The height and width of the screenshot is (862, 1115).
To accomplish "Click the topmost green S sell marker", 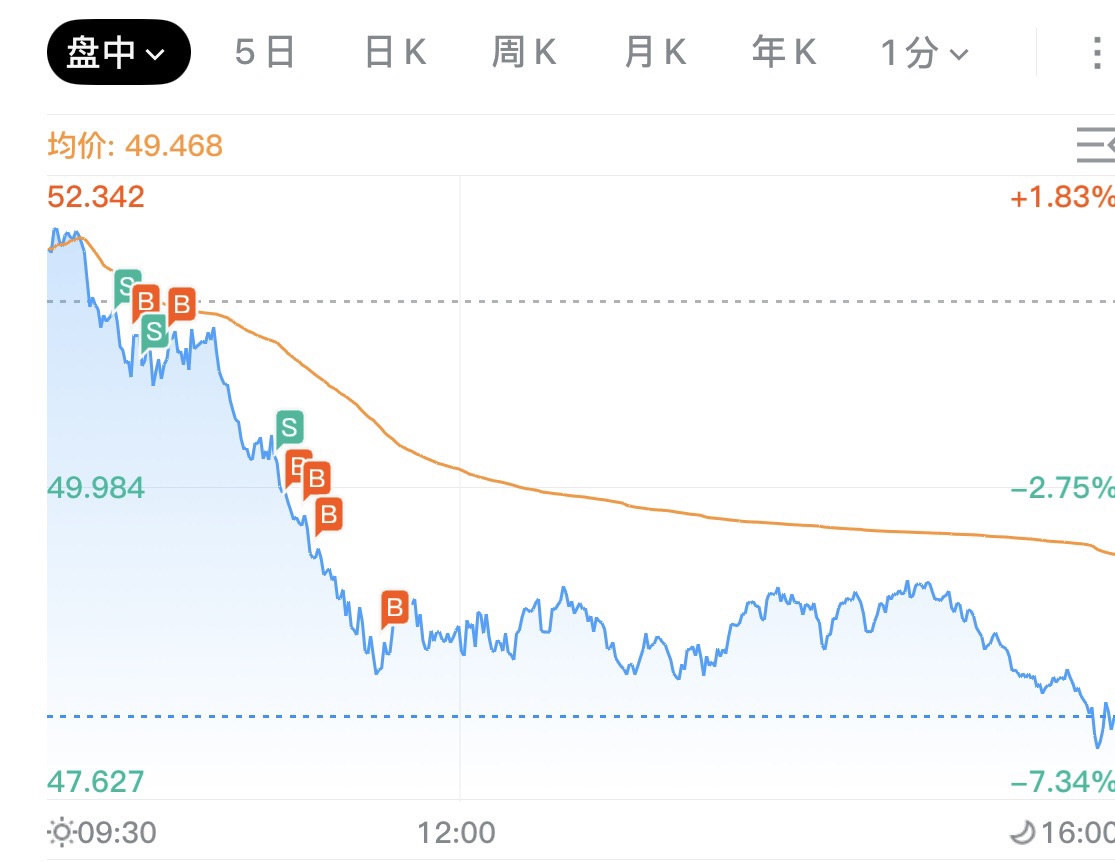I will pos(127,287).
